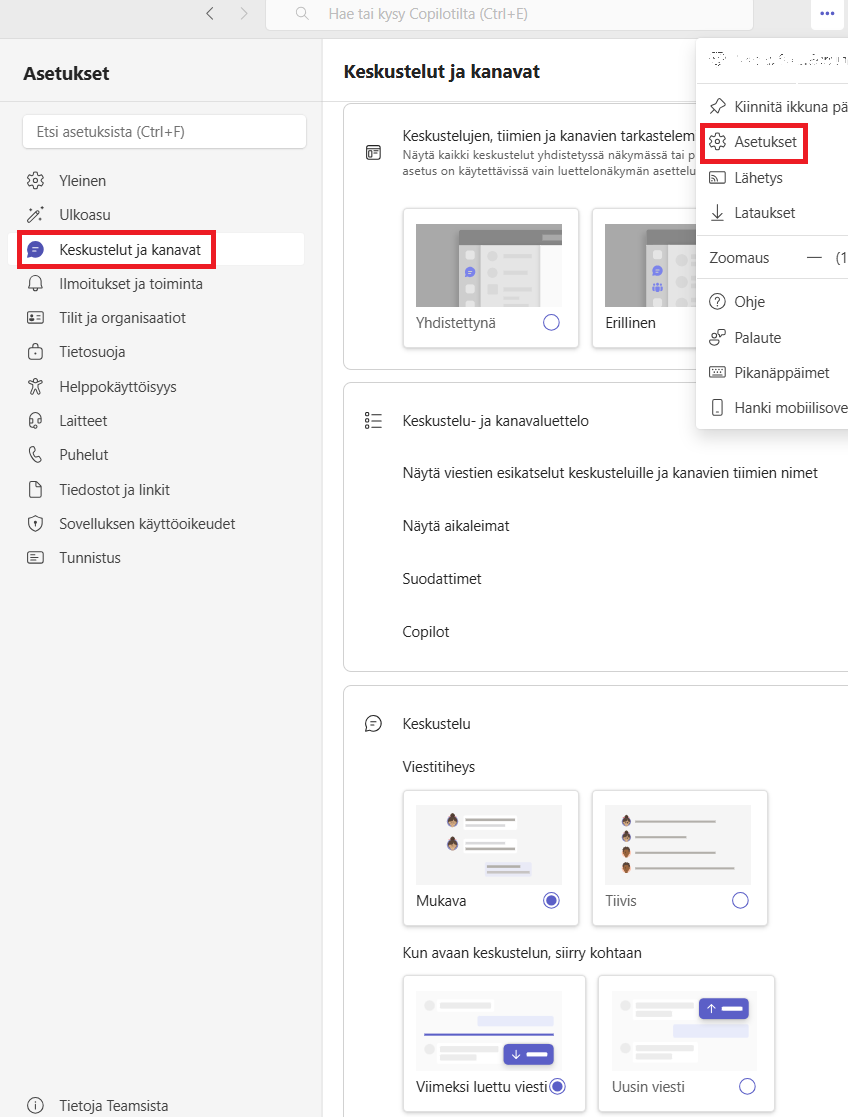Open Puhelut phone icon
The image size is (848, 1117).
point(35,454)
